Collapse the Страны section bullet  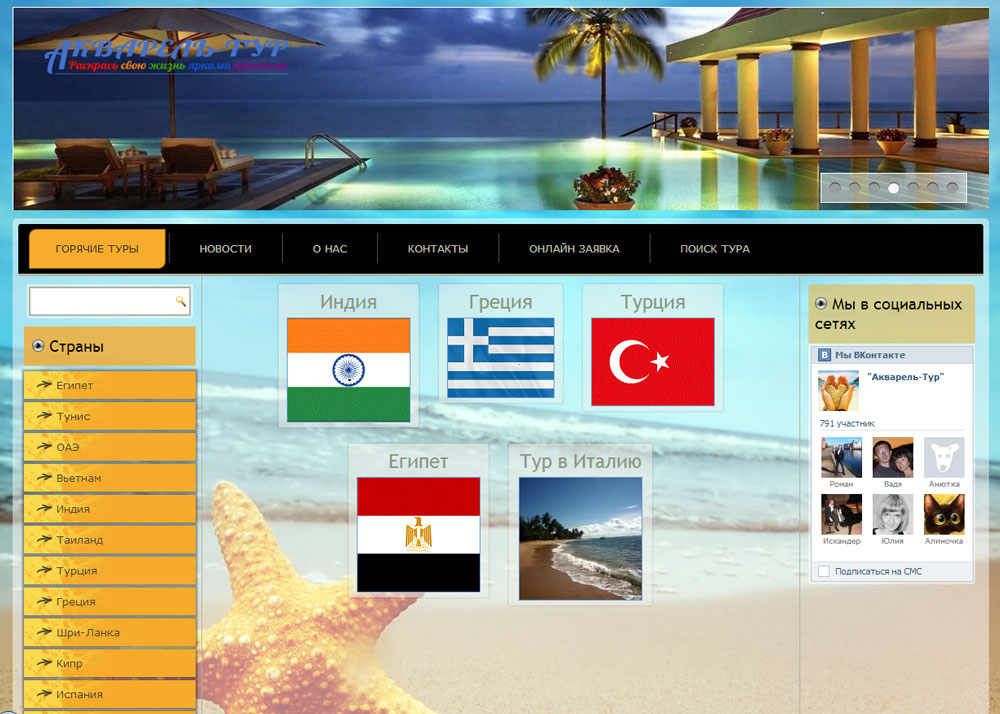point(38,346)
